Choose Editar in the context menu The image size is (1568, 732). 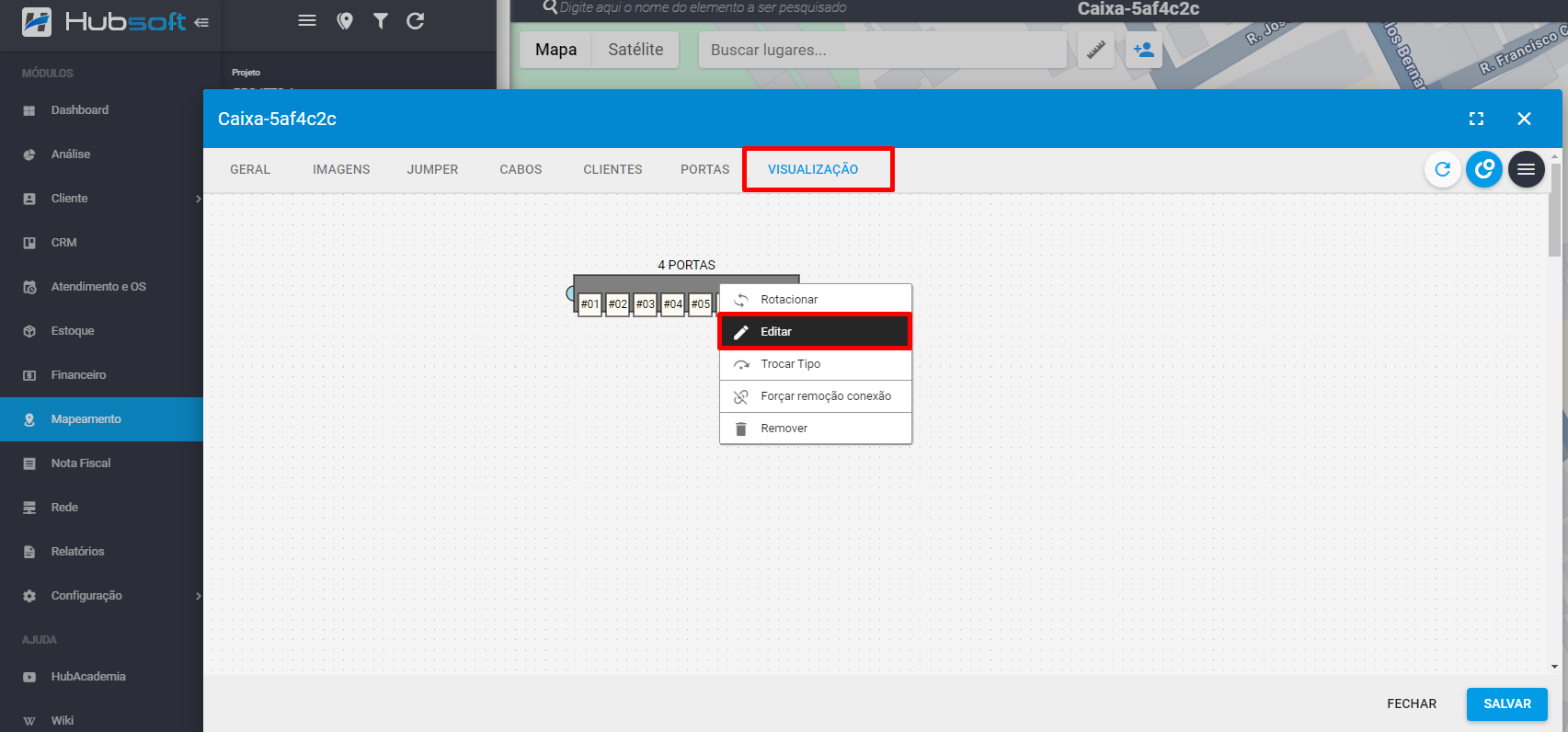[x=816, y=332]
